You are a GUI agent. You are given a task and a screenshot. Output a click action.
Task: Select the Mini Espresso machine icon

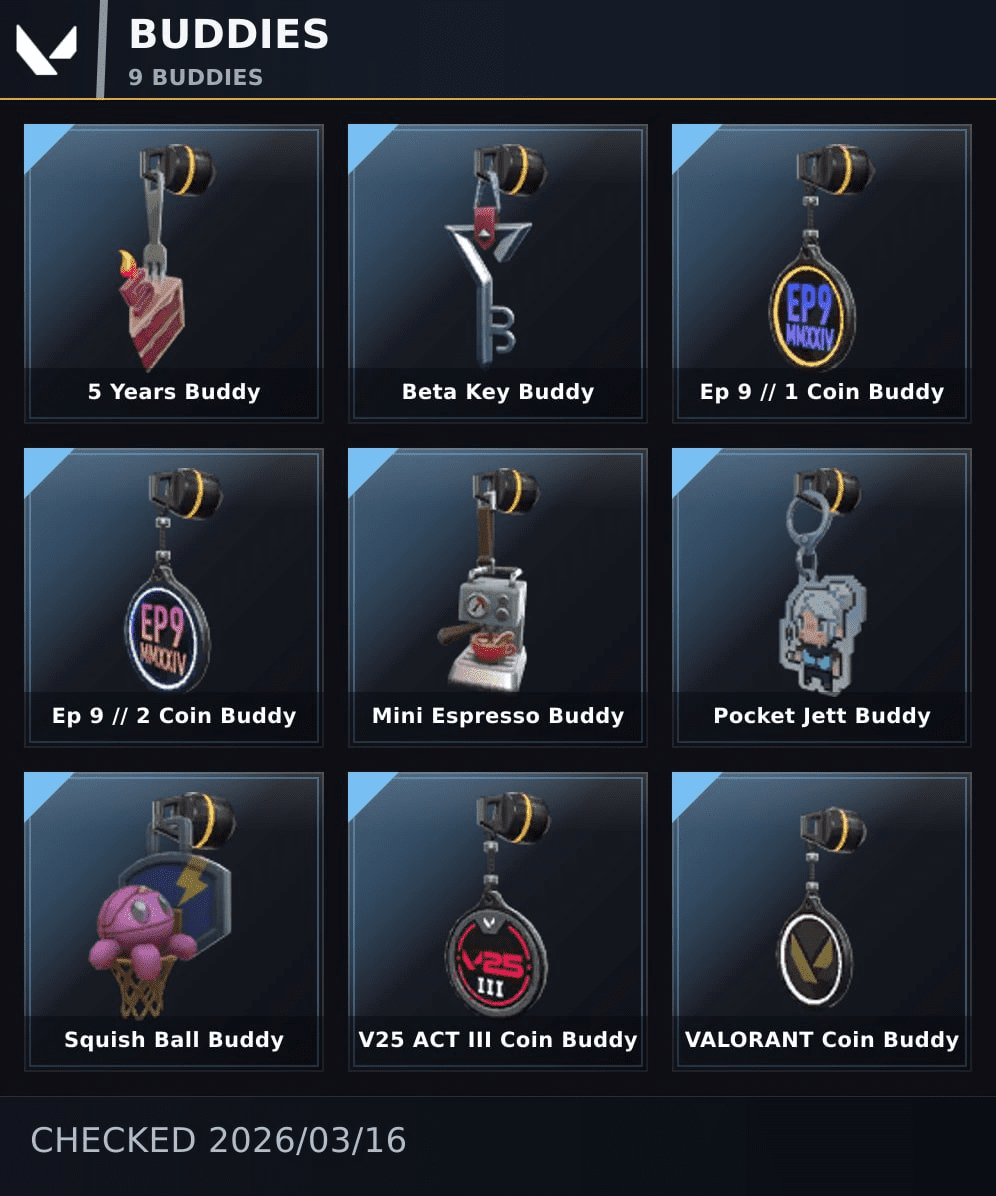pyautogui.click(x=484, y=625)
